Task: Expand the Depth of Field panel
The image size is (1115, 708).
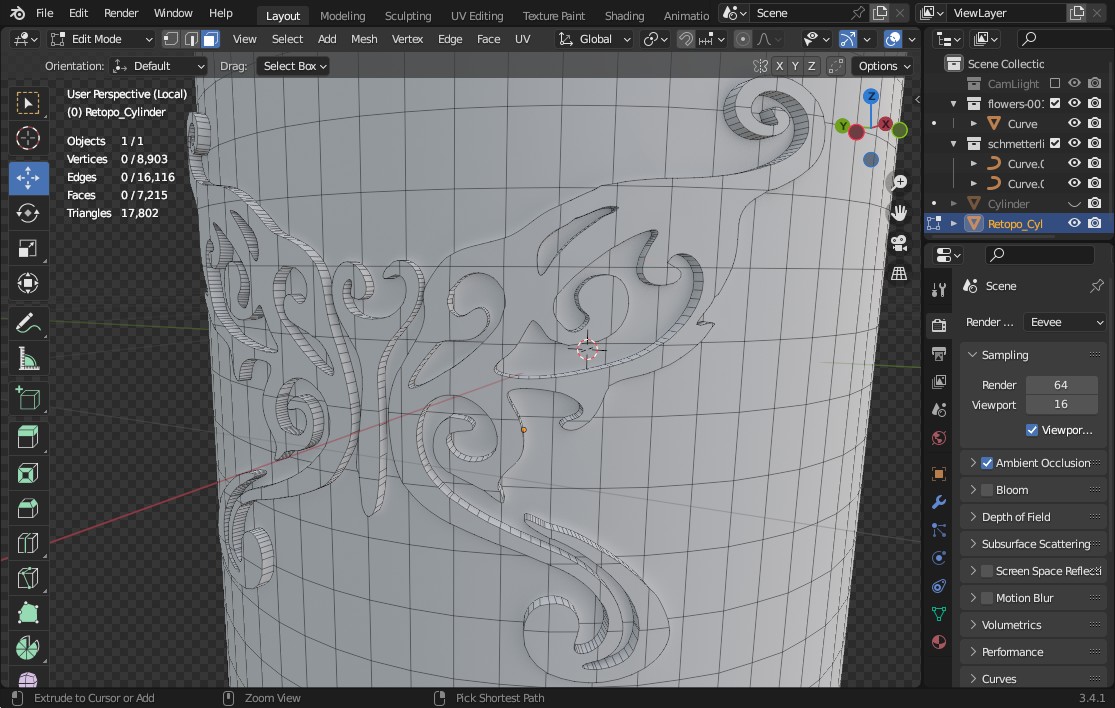Action: tap(1016, 517)
